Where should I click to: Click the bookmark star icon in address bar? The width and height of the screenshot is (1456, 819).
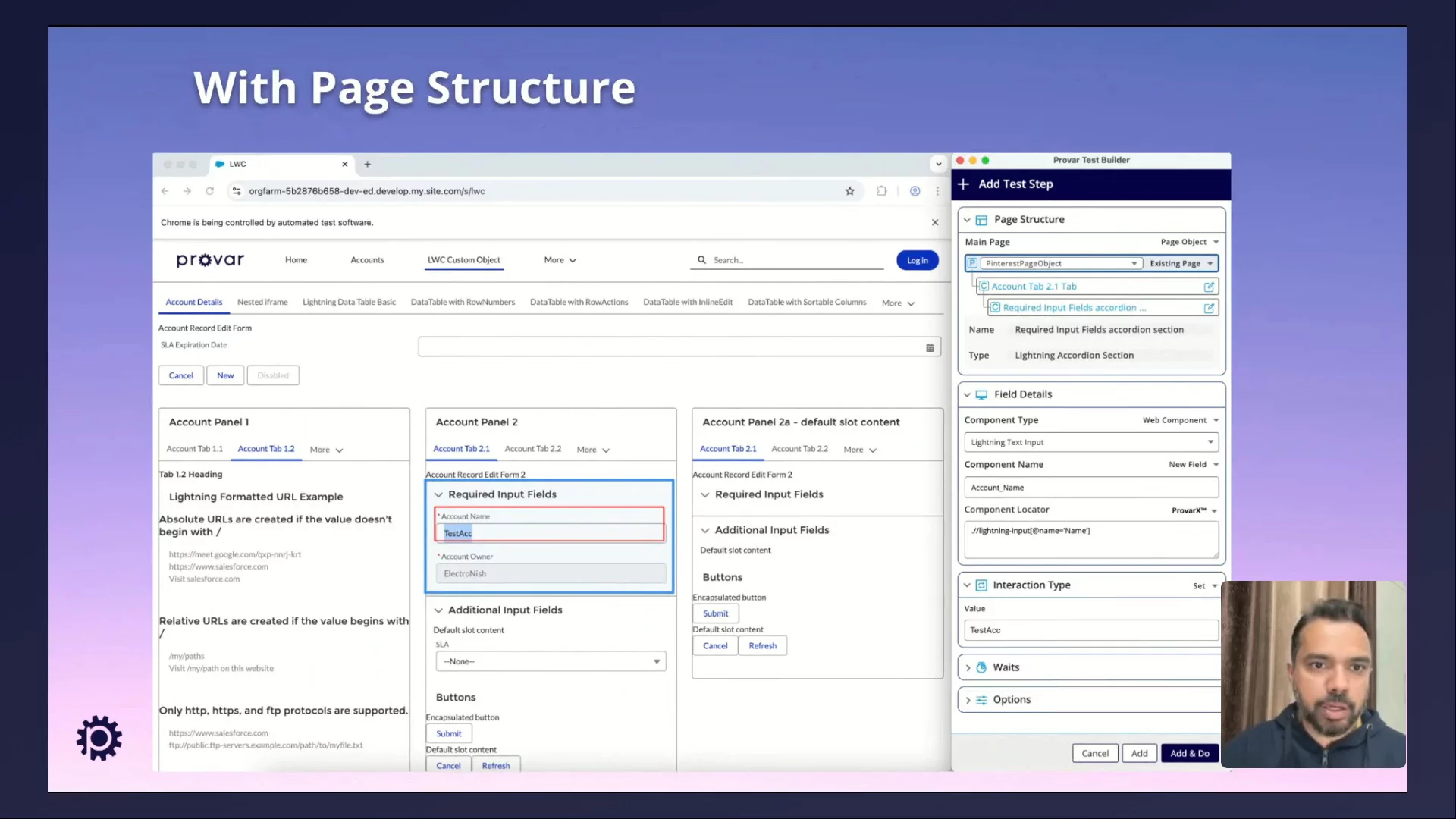850,191
